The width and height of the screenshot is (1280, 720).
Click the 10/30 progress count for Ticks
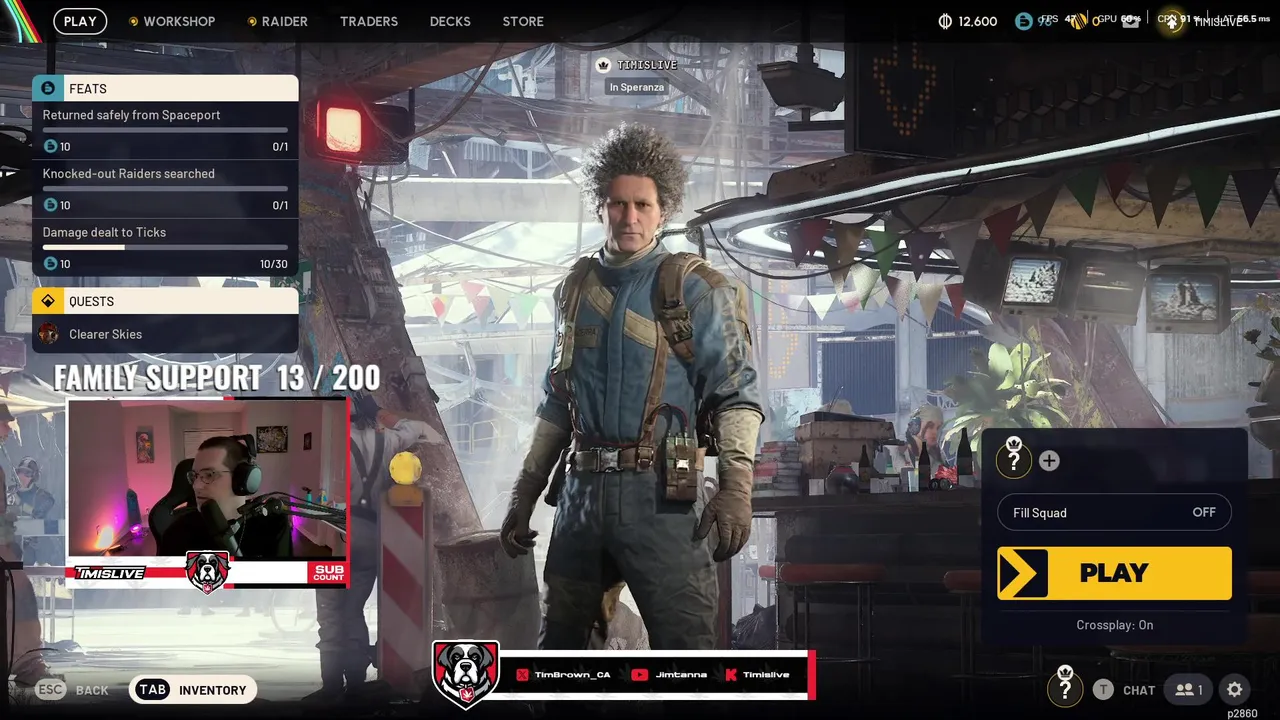point(273,264)
